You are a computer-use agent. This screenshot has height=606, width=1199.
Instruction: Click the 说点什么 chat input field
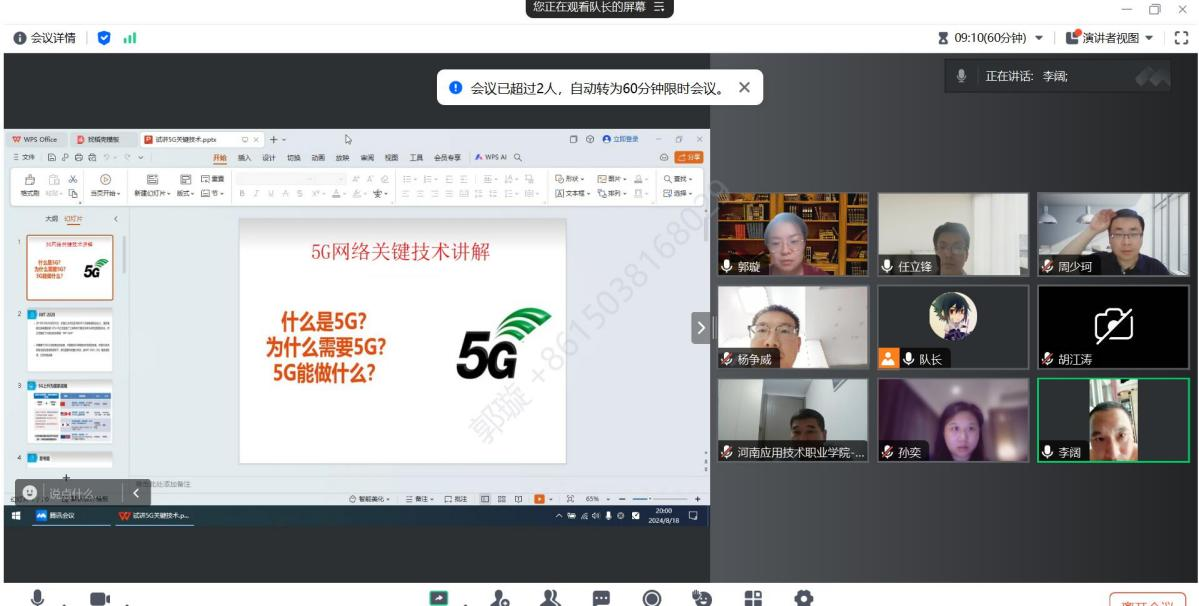[x=72, y=493]
